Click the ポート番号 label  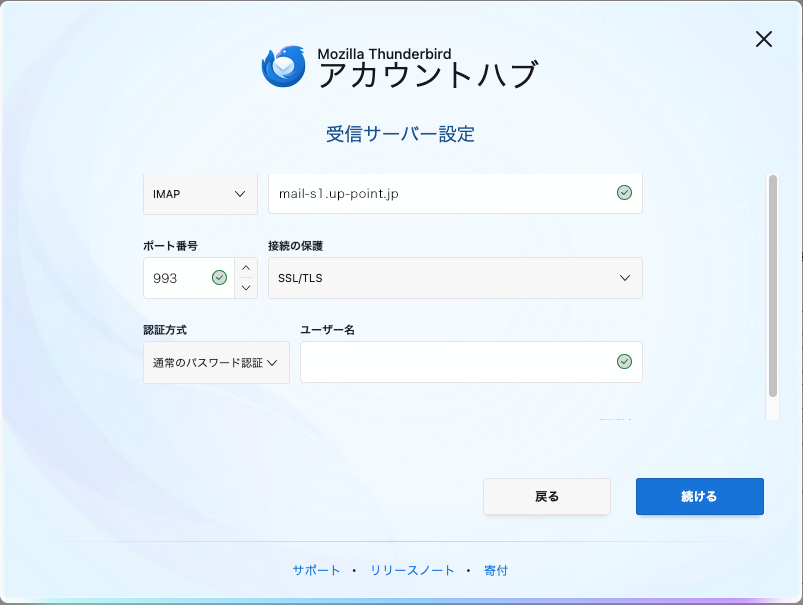click(x=170, y=246)
